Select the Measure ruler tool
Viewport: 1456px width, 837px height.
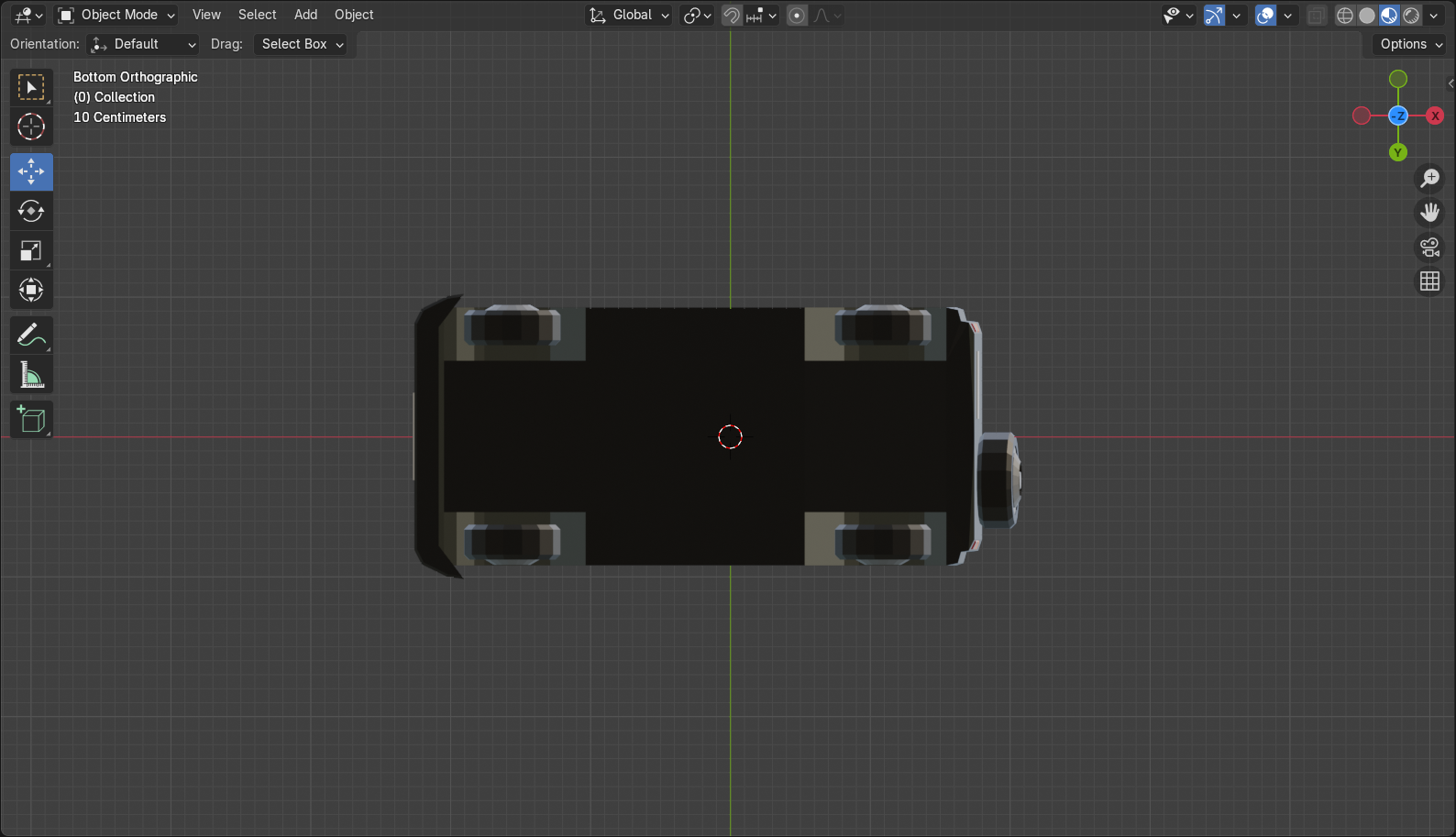(31, 375)
